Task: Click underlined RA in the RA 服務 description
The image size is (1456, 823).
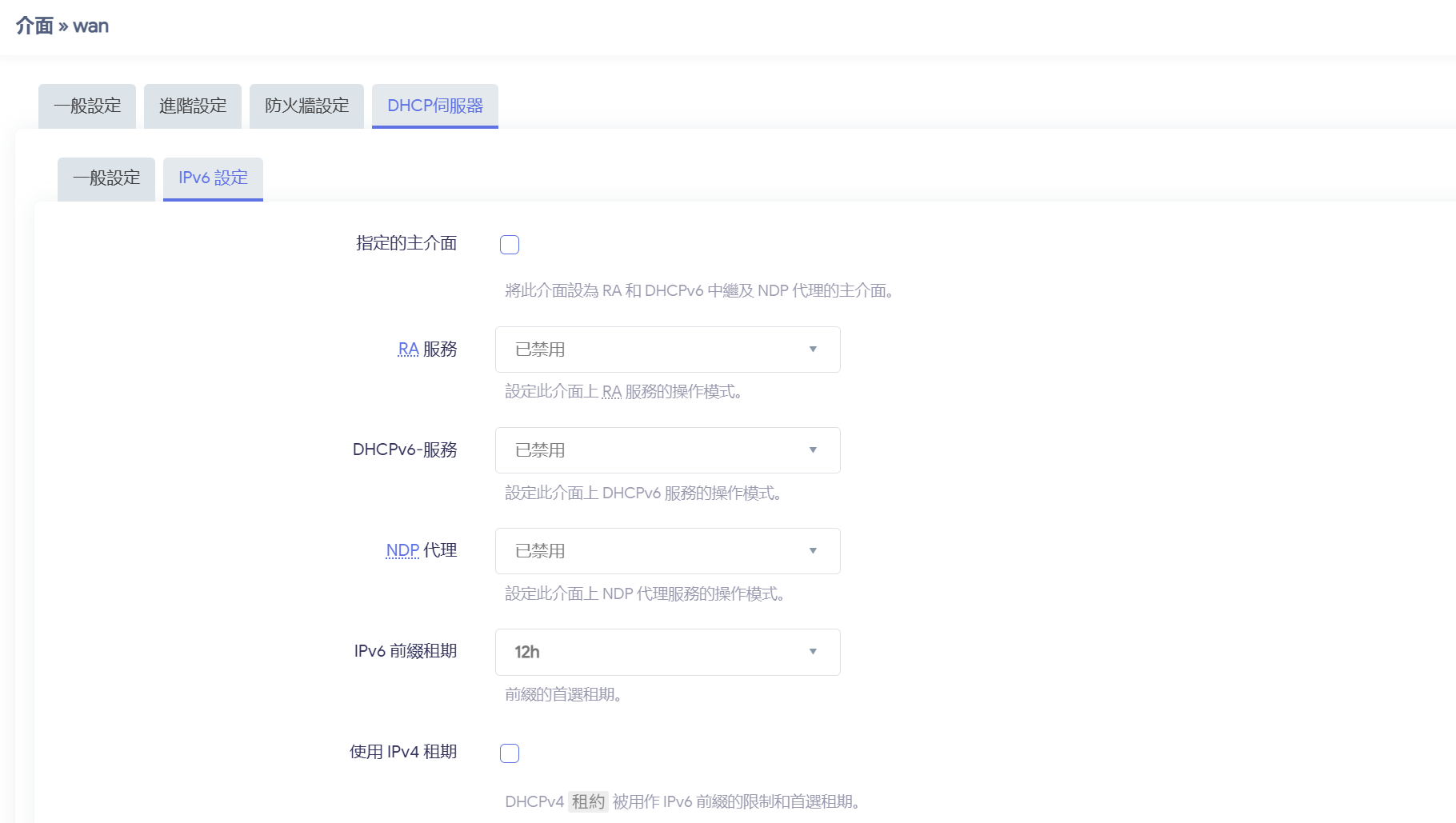Action: coord(611,392)
